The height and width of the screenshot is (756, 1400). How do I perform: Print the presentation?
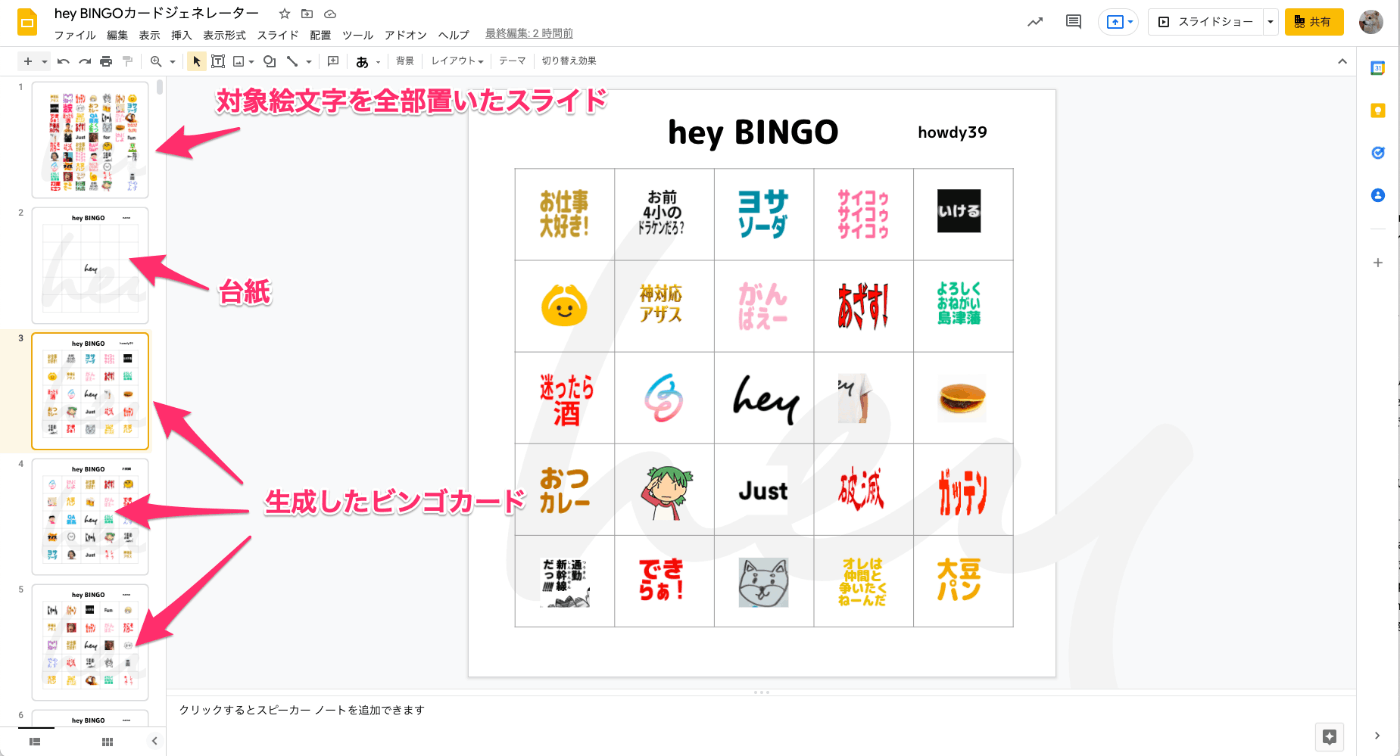pos(106,61)
